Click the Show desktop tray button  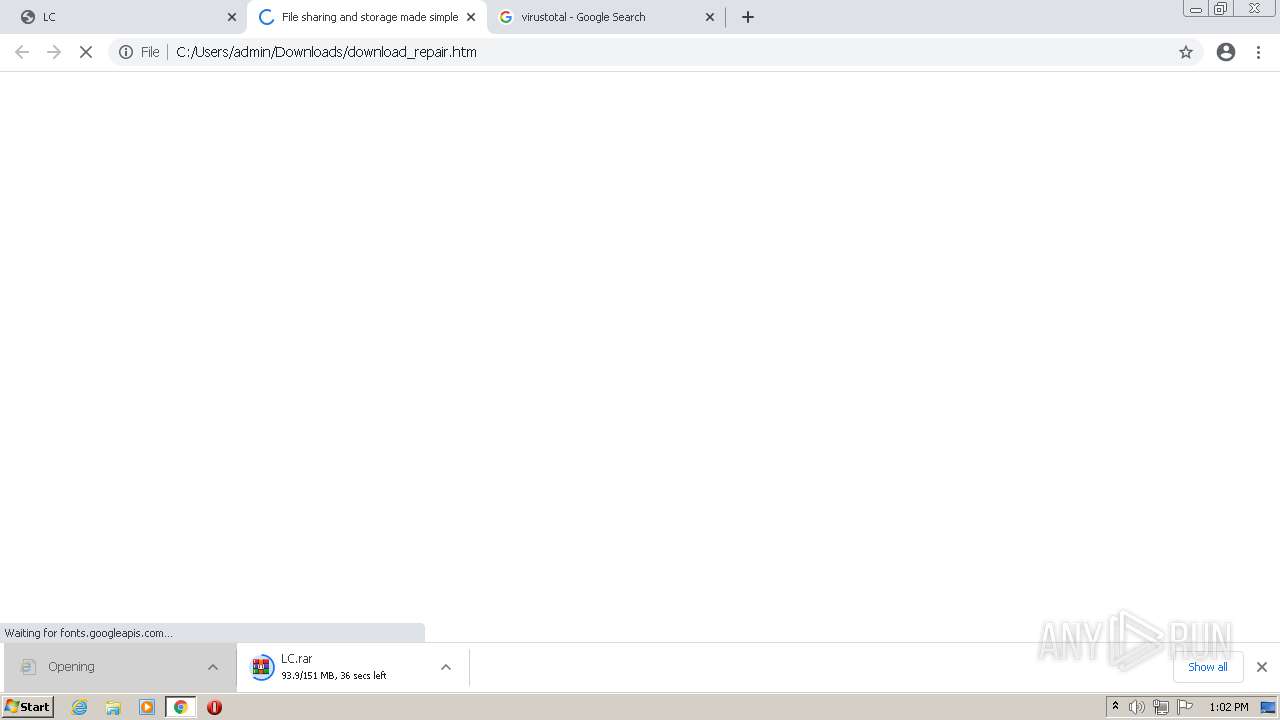(1268, 707)
